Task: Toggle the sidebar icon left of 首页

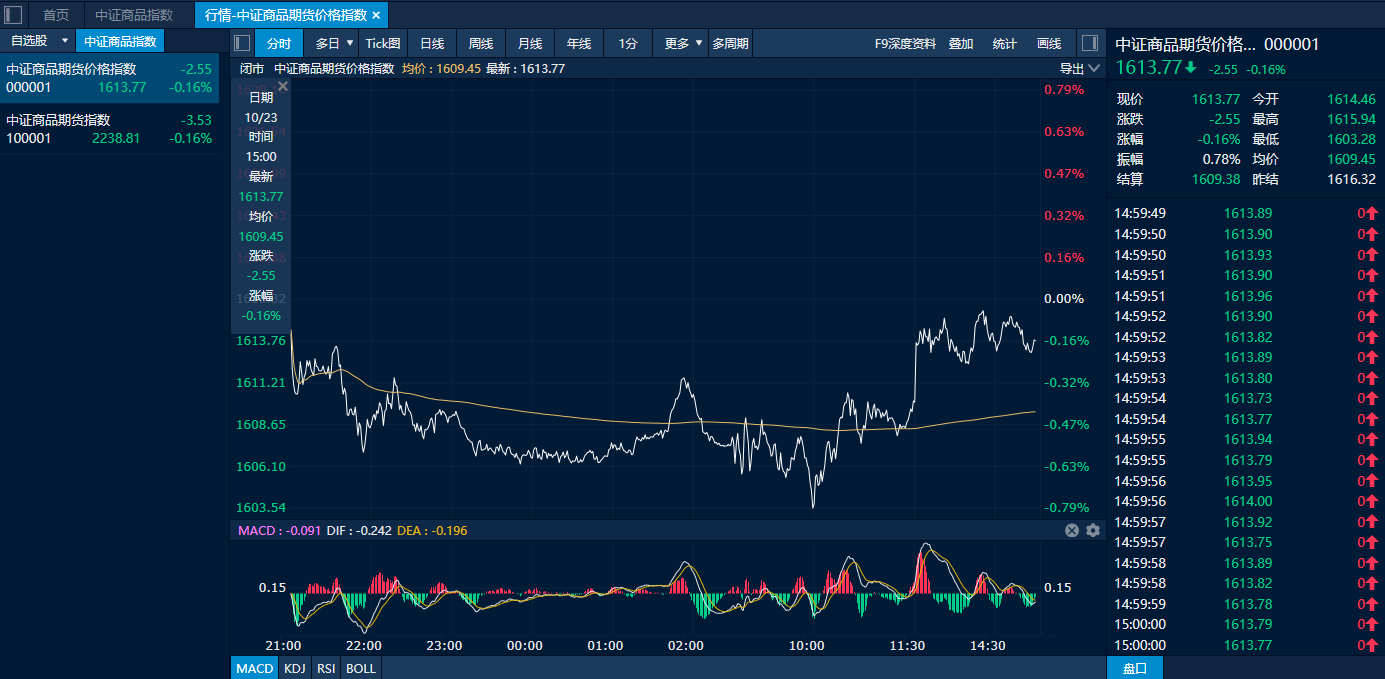Action: (x=14, y=15)
